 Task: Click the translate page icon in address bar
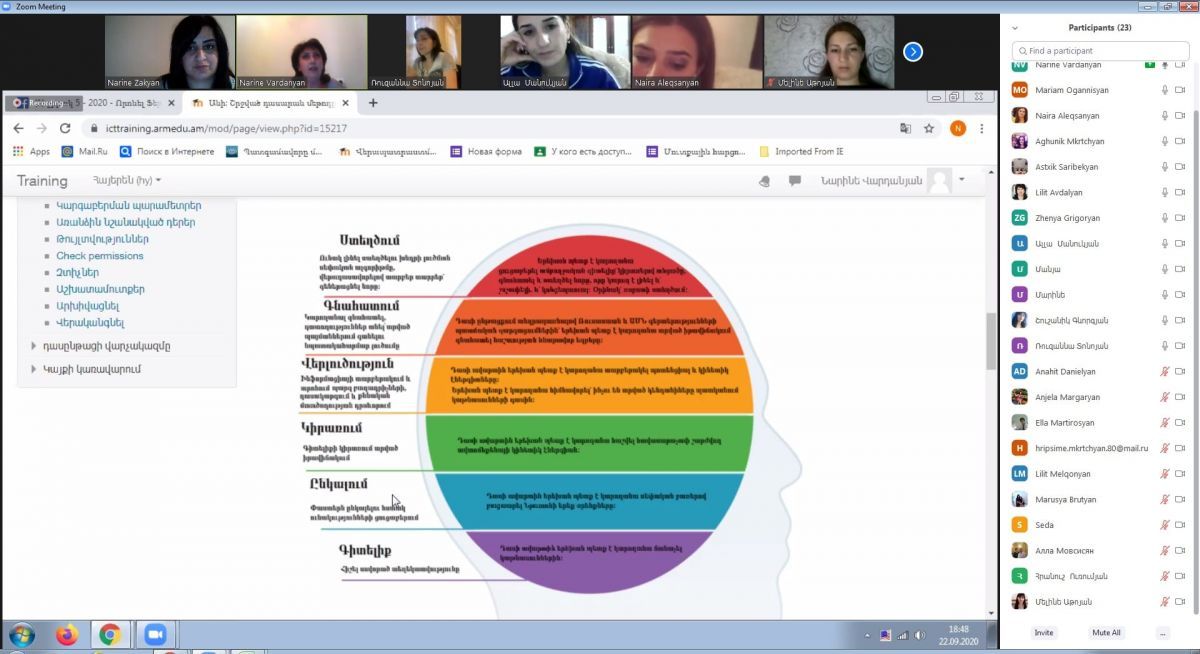906,128
